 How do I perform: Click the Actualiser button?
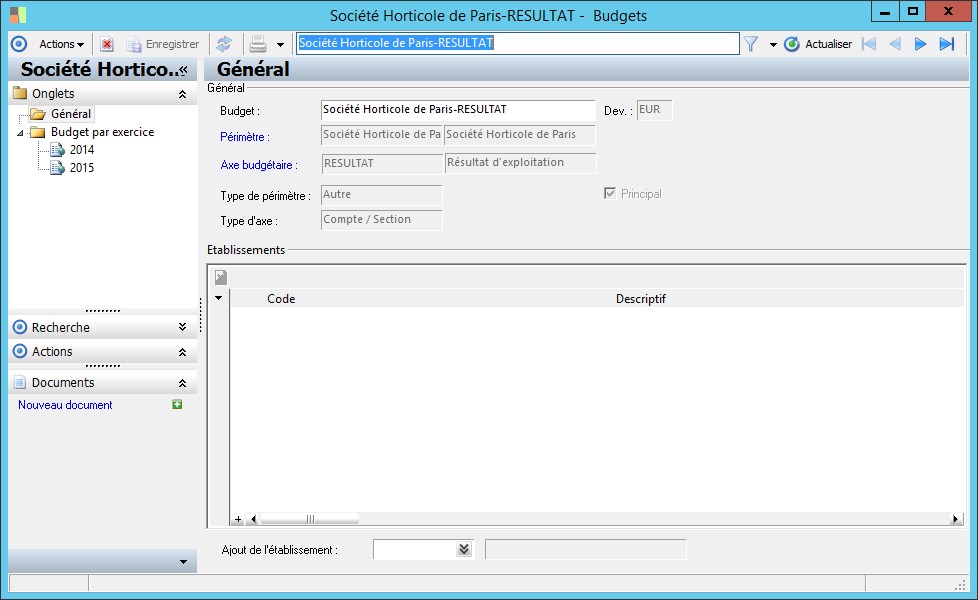(x=818, y=44)
